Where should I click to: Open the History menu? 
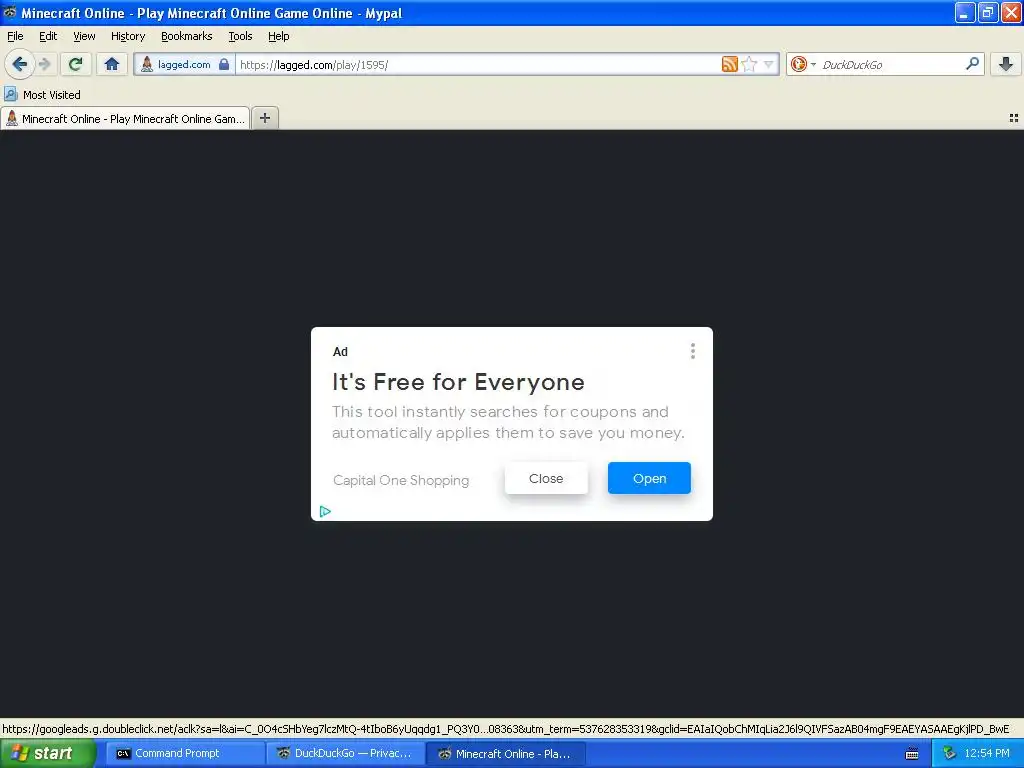(128, 36)
